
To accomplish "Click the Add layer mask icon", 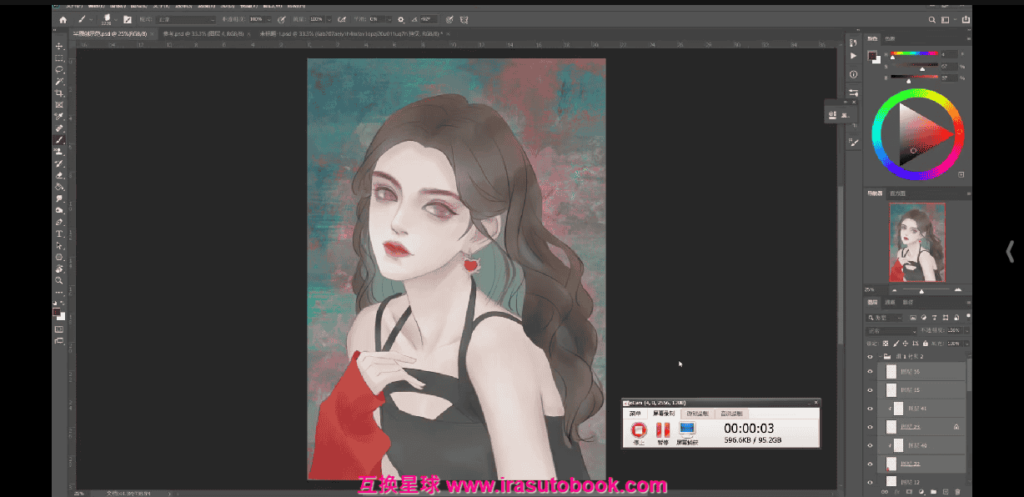I will [x=909, y=491].
